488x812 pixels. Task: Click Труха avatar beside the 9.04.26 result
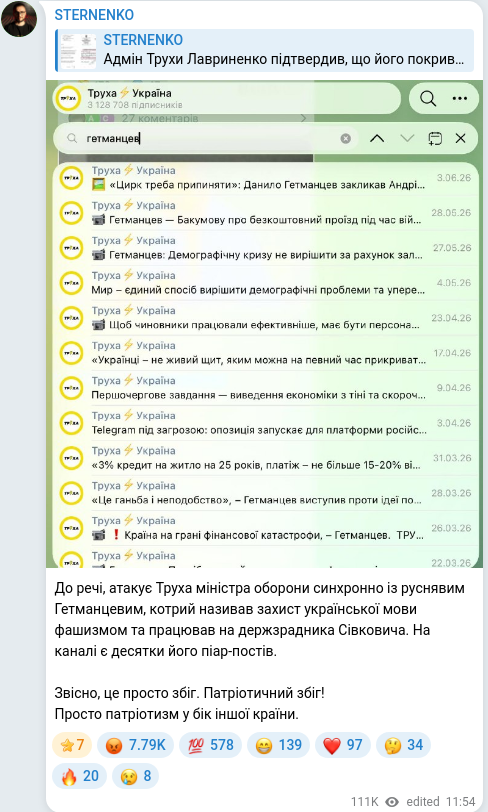pos(71,388)
